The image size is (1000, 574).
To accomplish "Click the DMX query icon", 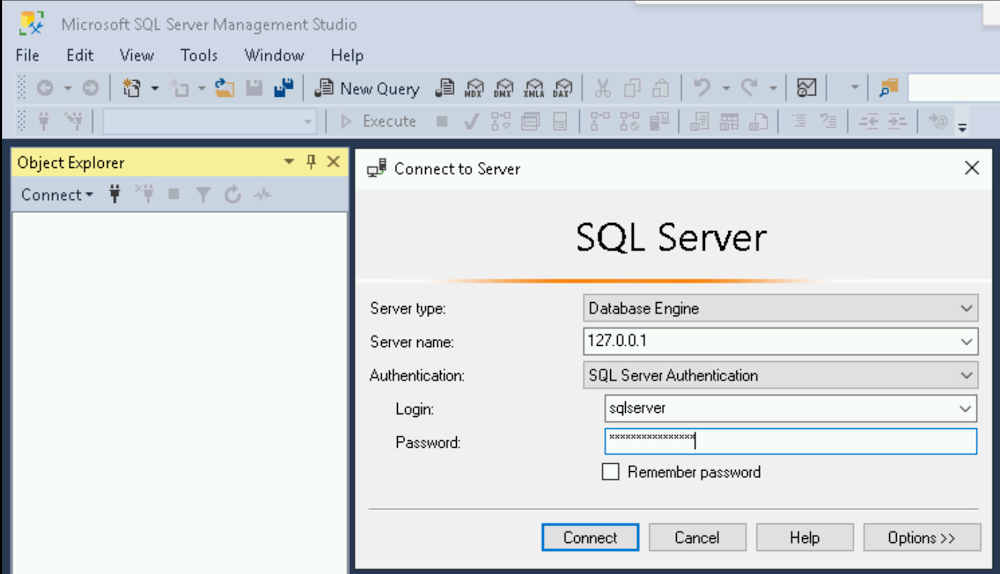I will click(503, 88).
